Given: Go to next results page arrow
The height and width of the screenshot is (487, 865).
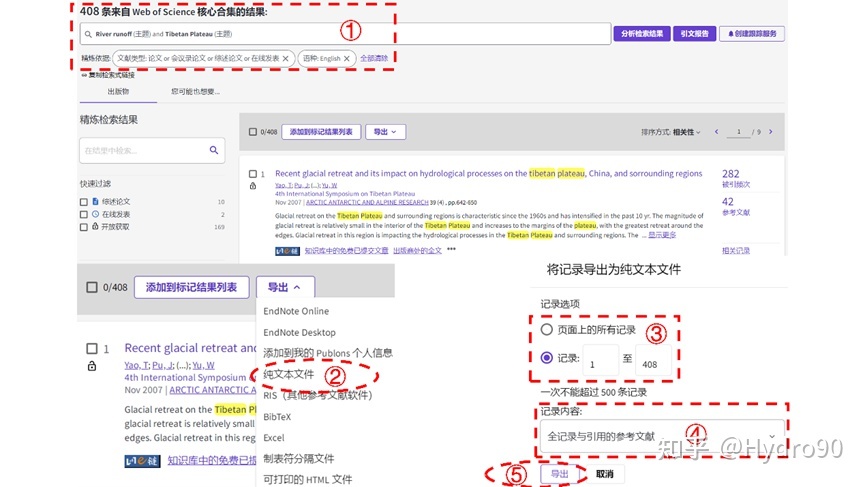Looking at the screenshot, I should [x=769, y=132].
